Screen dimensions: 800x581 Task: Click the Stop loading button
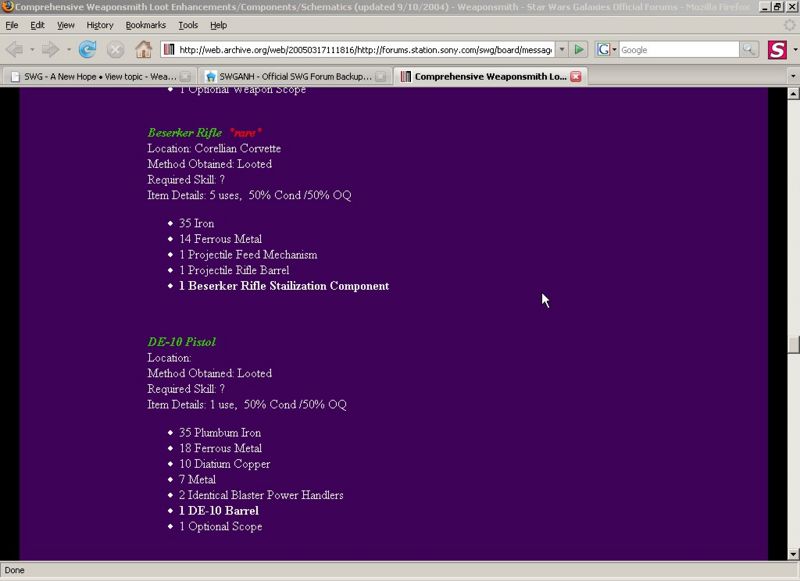[116, 49]
